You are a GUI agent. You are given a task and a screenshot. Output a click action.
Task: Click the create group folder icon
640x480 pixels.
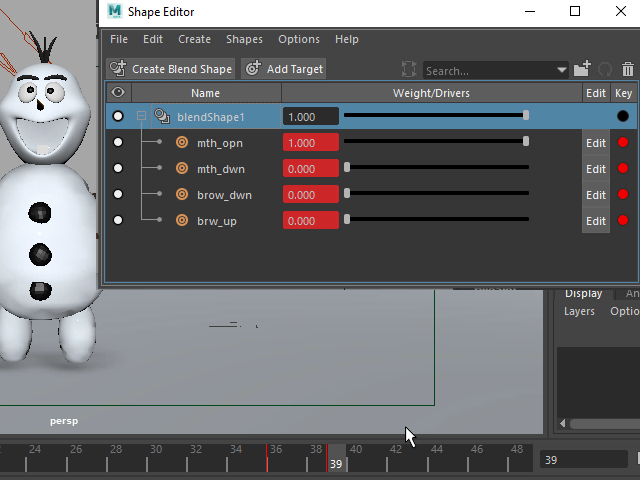click(x=582, y=70)
